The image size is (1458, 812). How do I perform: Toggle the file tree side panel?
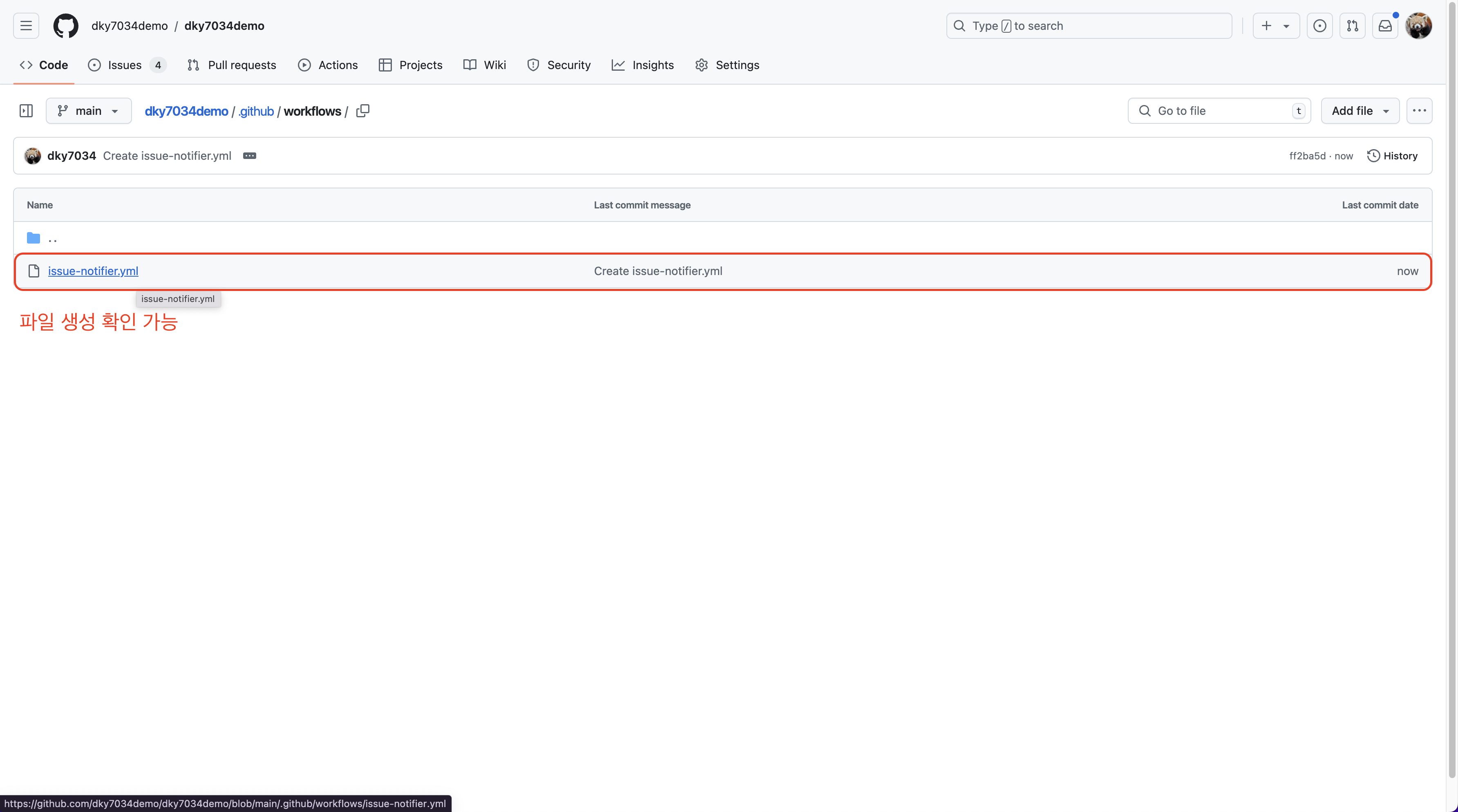point(26,111)
